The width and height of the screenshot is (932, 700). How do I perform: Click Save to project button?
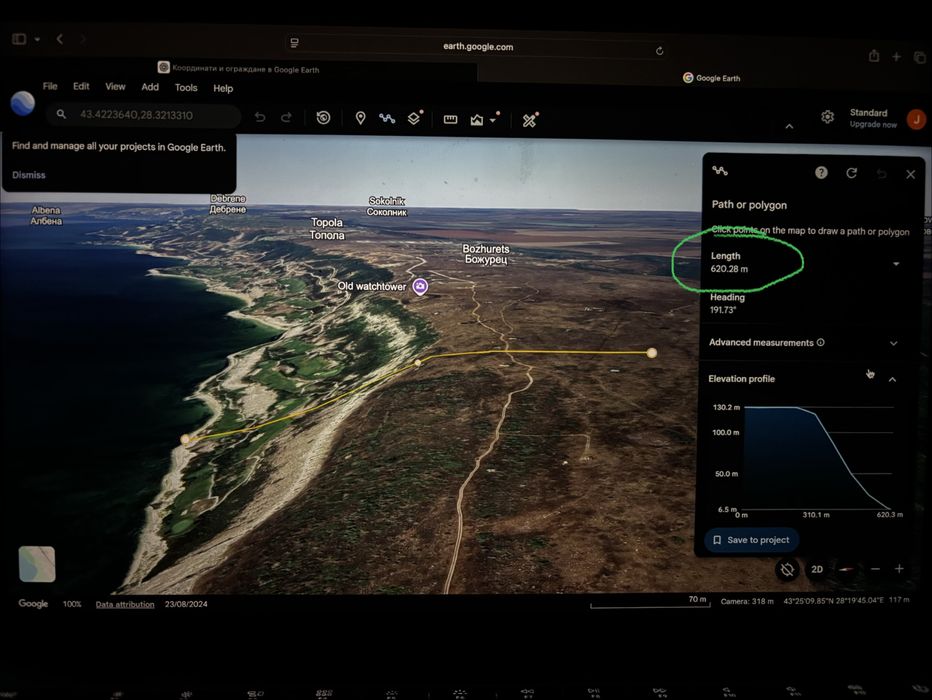click(751, 540)
